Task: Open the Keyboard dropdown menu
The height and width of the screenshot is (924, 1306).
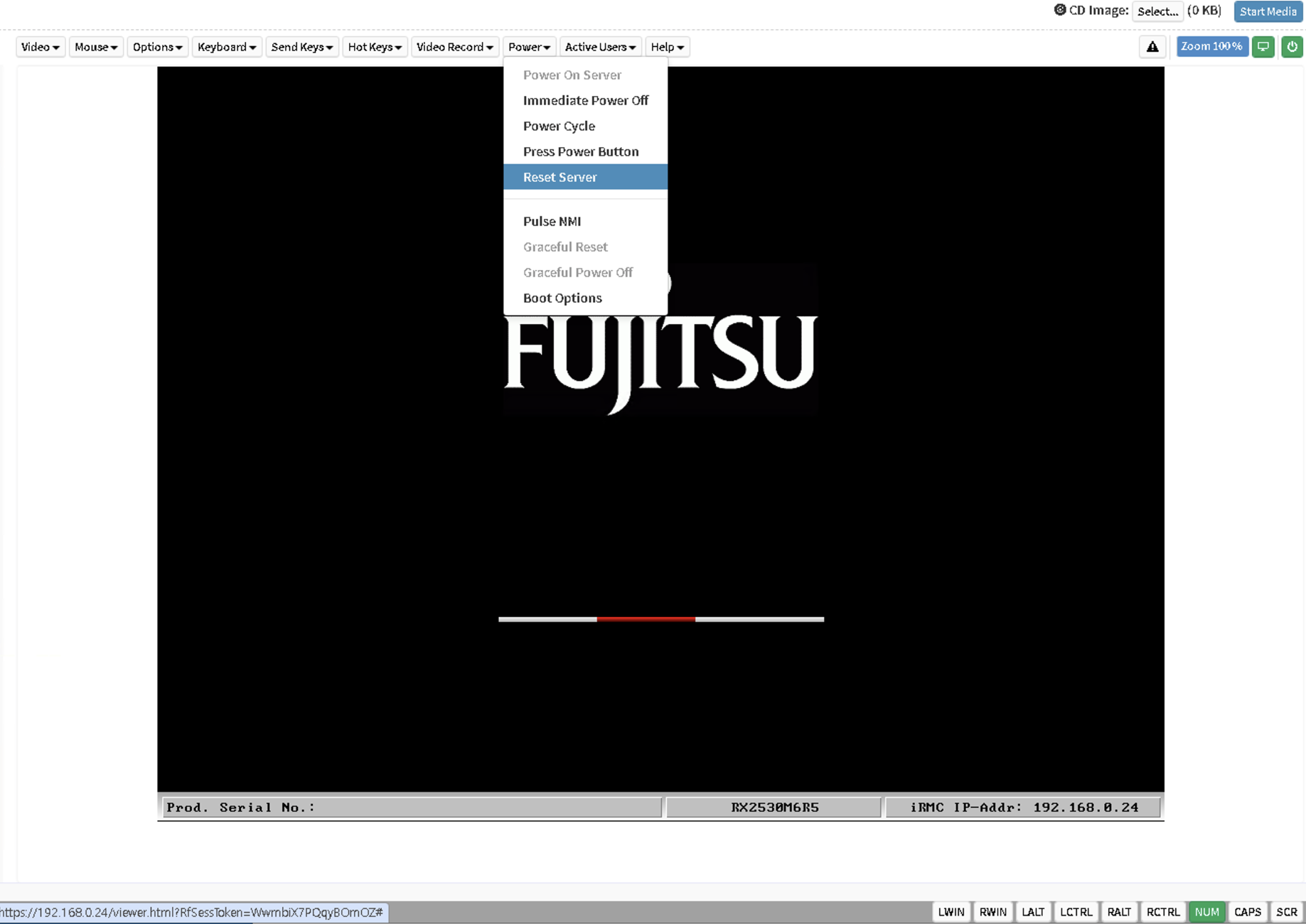Action: (227, 47)
